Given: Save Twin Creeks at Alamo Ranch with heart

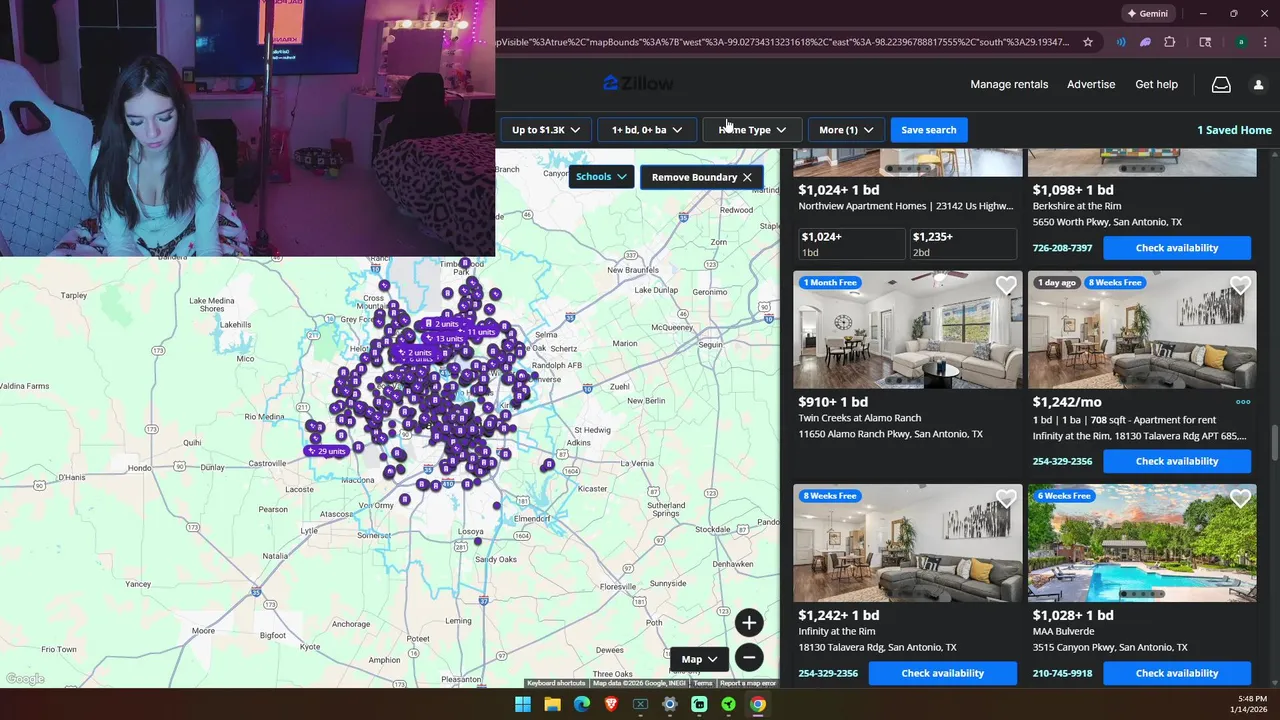Looking at the screenshot, I should [1006, 286].
